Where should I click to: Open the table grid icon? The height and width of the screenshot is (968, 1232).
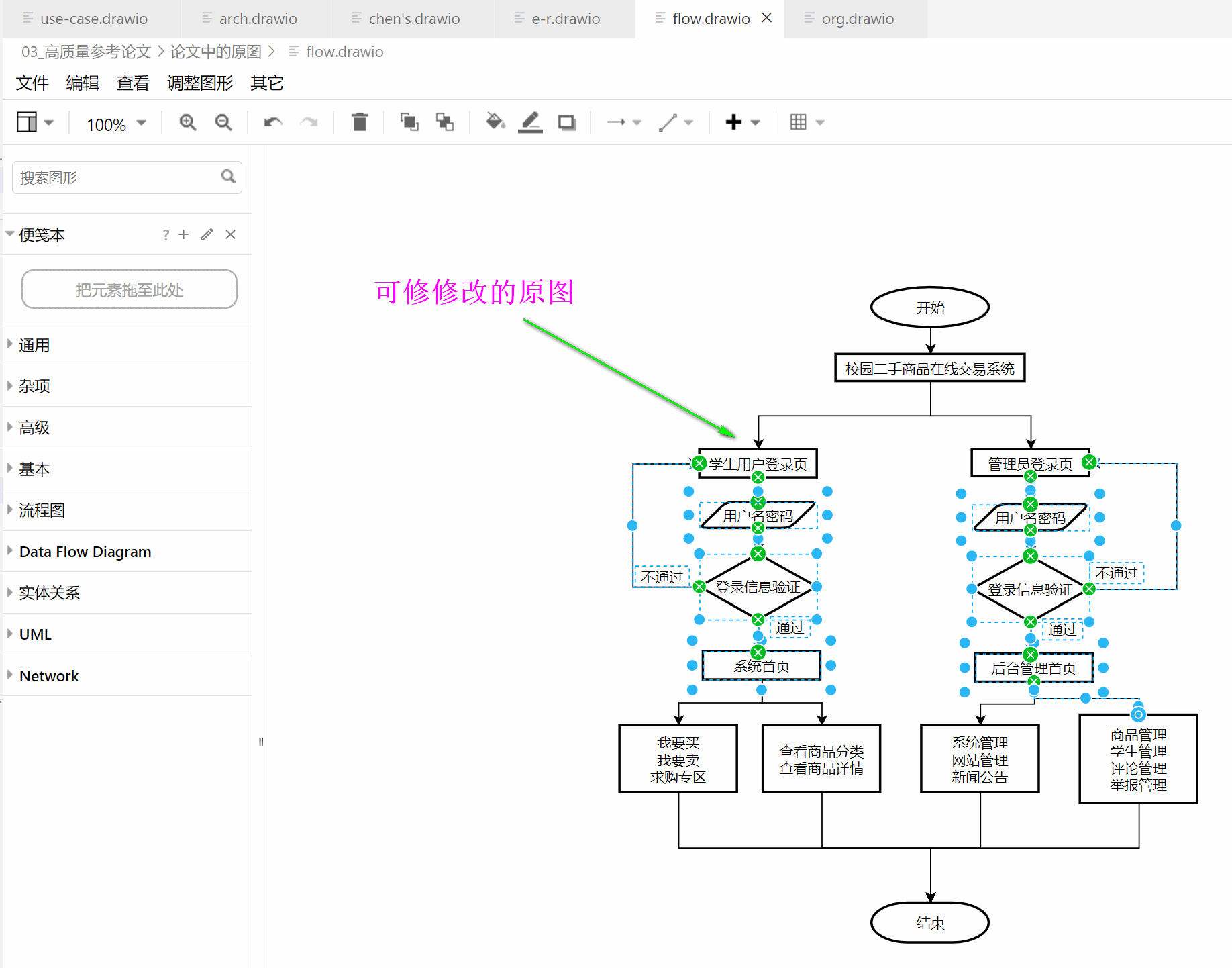[x=799, y=122]
